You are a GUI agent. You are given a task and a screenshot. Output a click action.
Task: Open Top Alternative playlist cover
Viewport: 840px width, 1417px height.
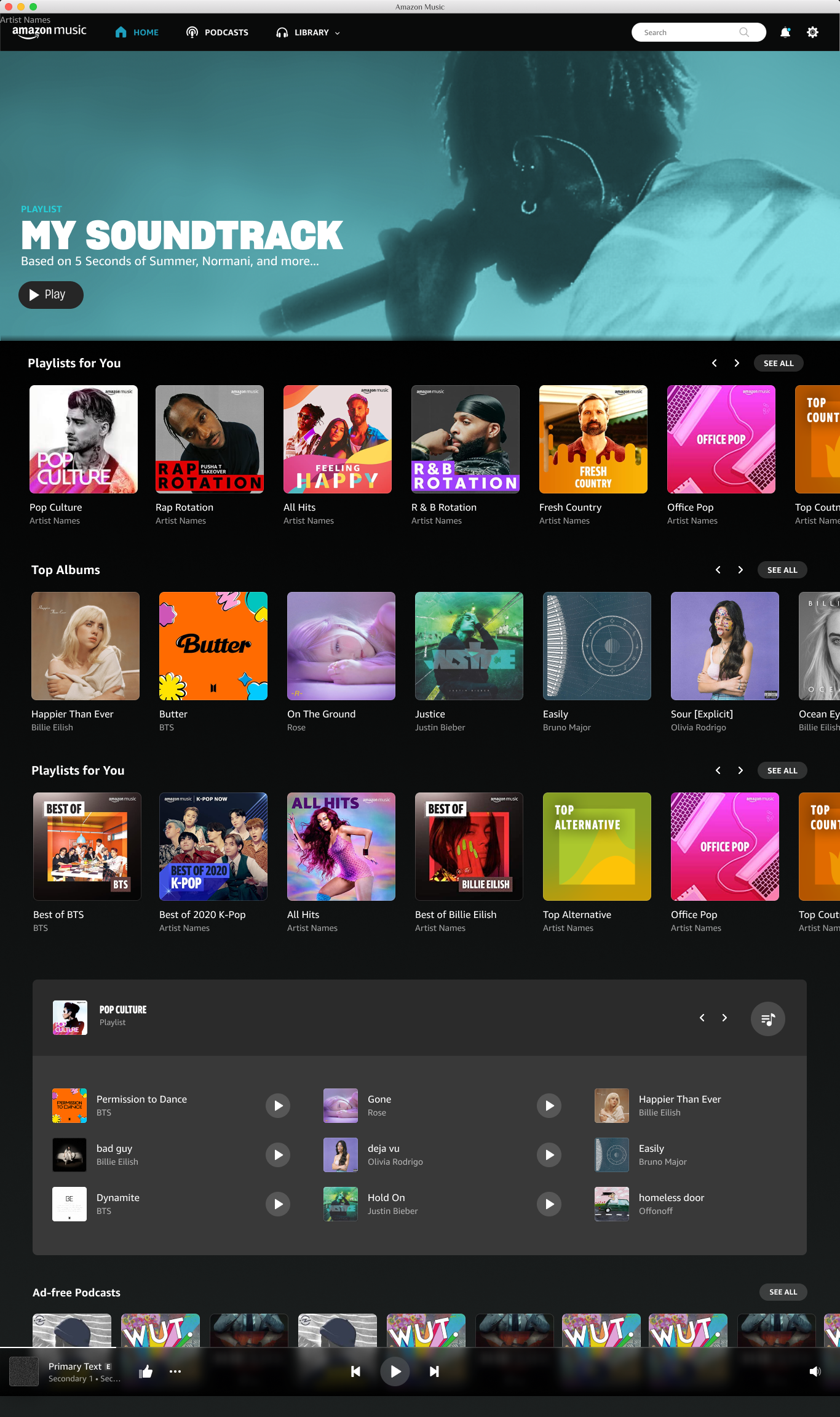[x=597, y=847]
